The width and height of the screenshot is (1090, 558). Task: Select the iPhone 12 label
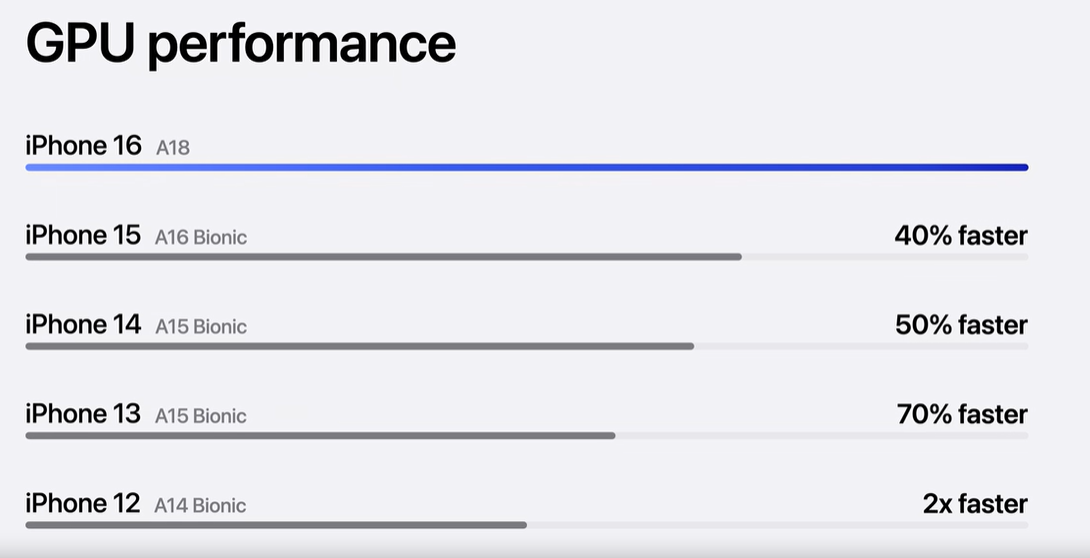[83, 503]
